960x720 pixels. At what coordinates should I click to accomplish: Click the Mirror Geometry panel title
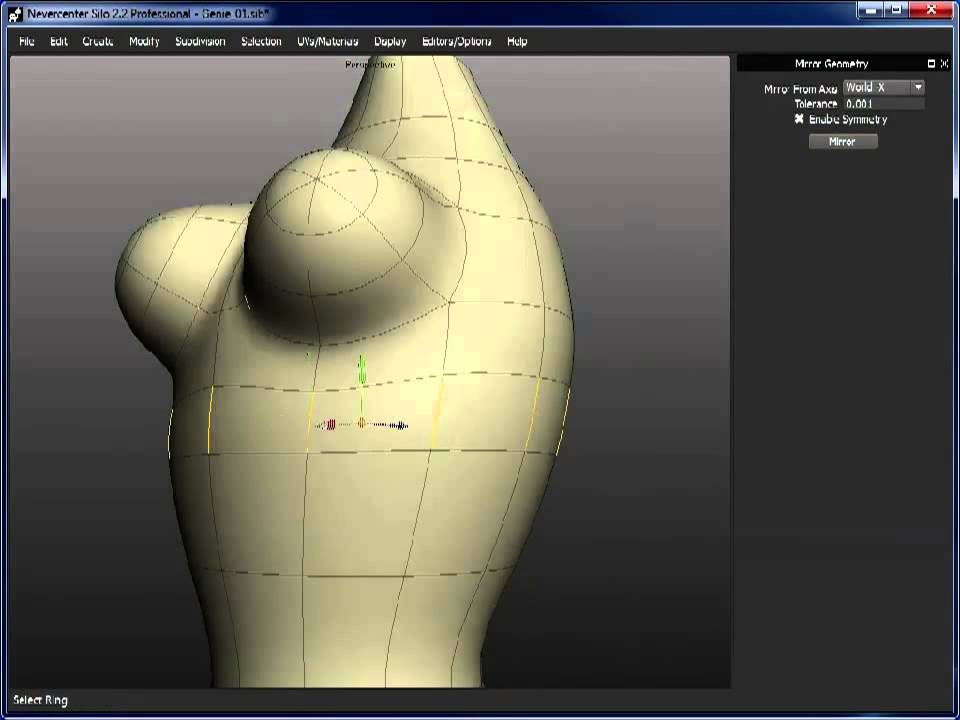click(831, 64)
